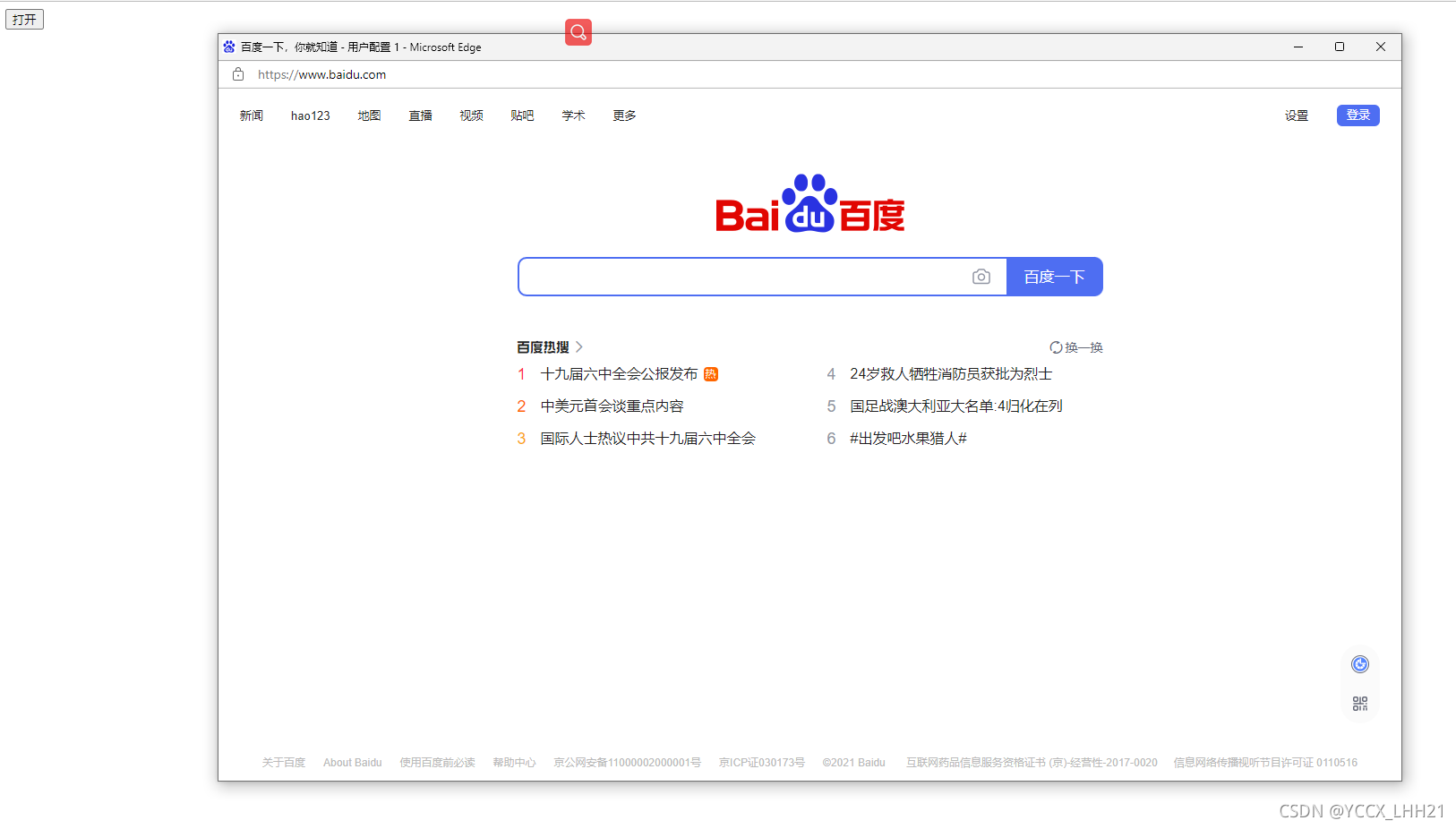Click footer link 帮助中心

point(514,763)
